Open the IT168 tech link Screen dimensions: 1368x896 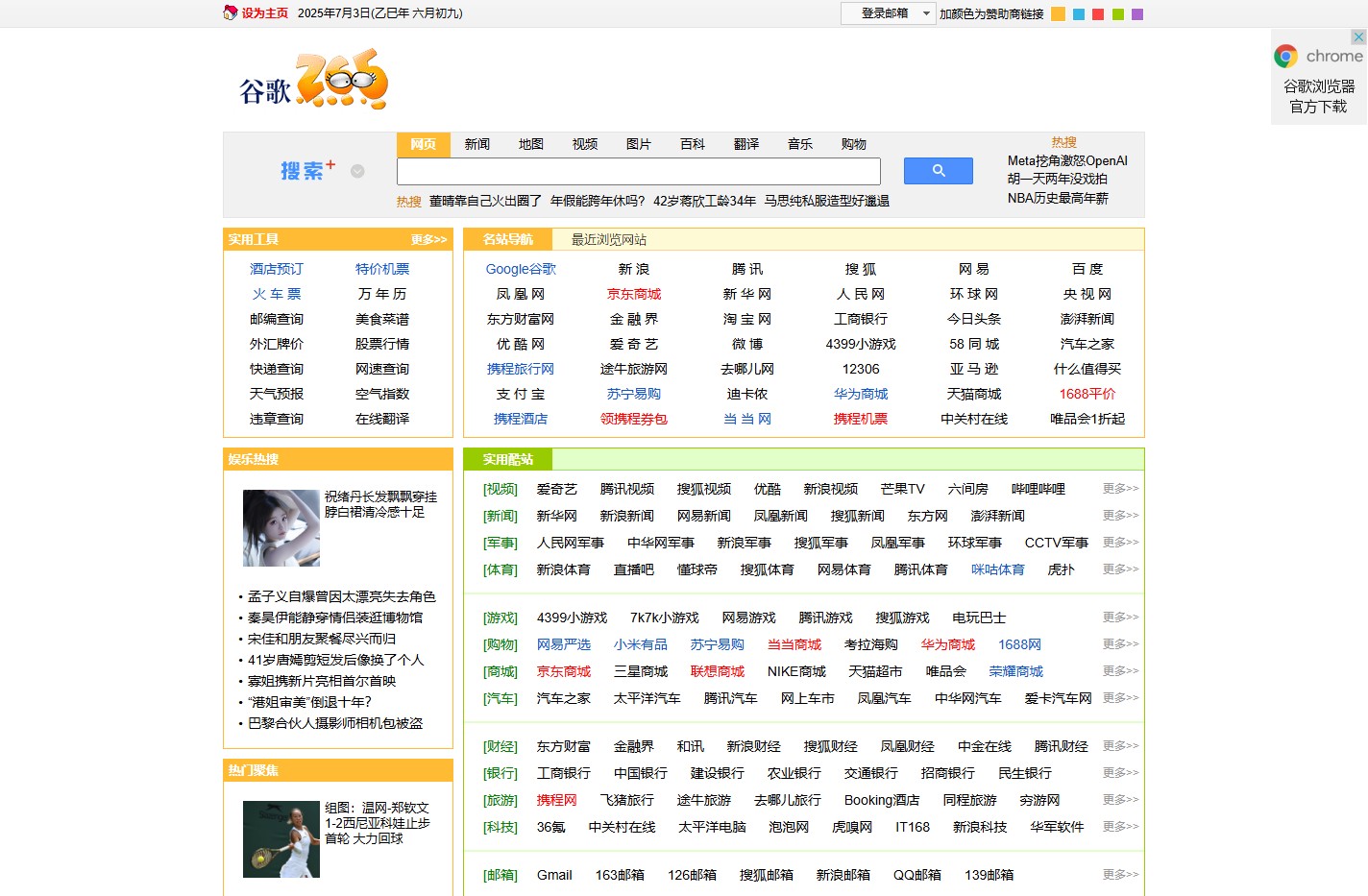coord(913,827)
